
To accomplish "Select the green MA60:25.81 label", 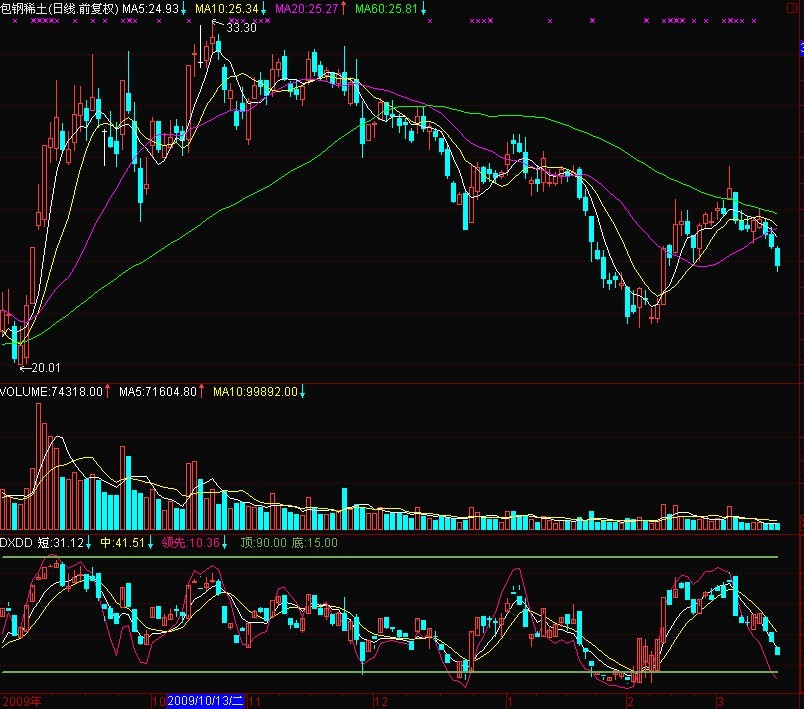I will tap(387, 9).
